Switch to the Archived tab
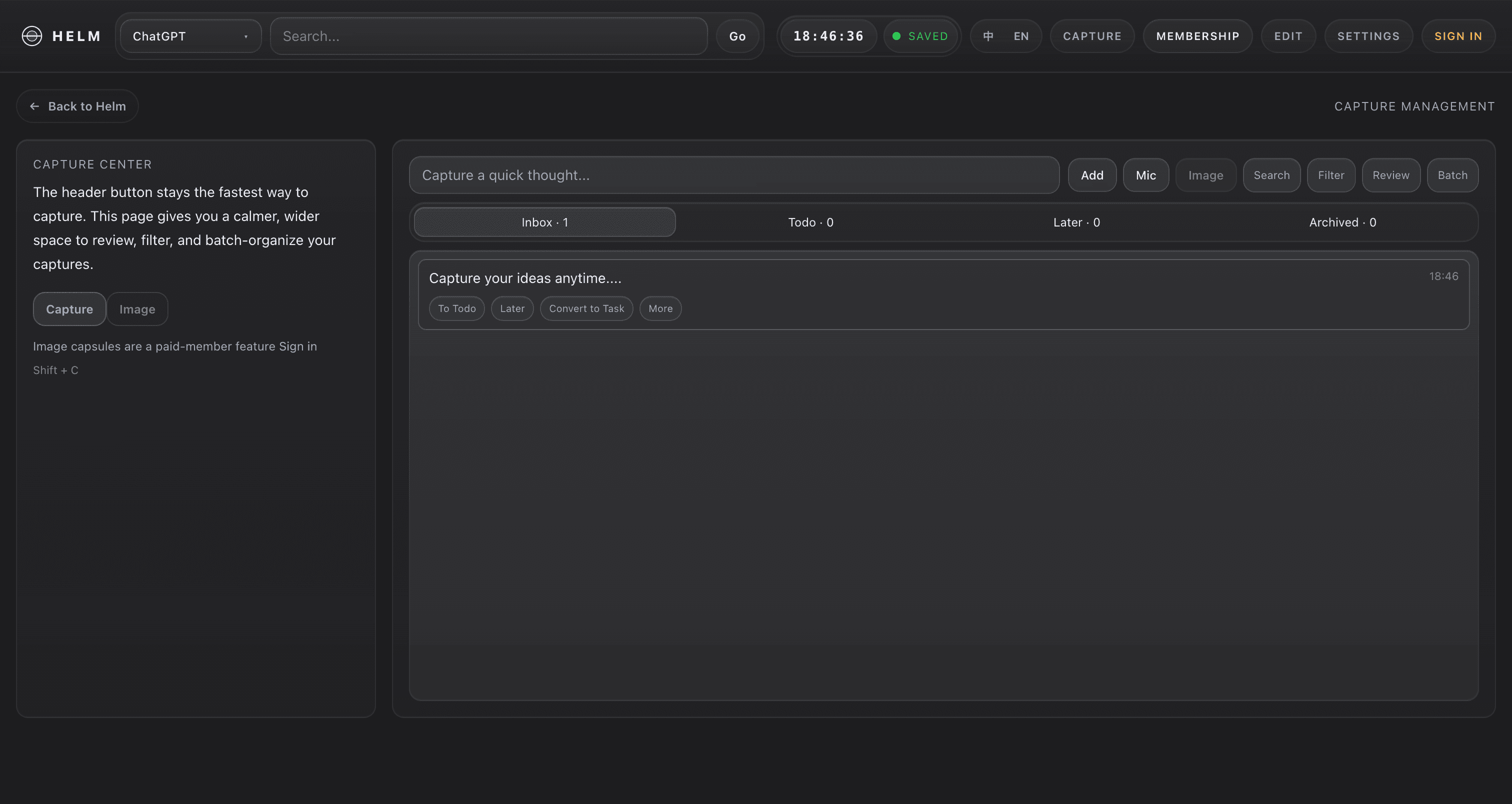 coord(1342,222)
